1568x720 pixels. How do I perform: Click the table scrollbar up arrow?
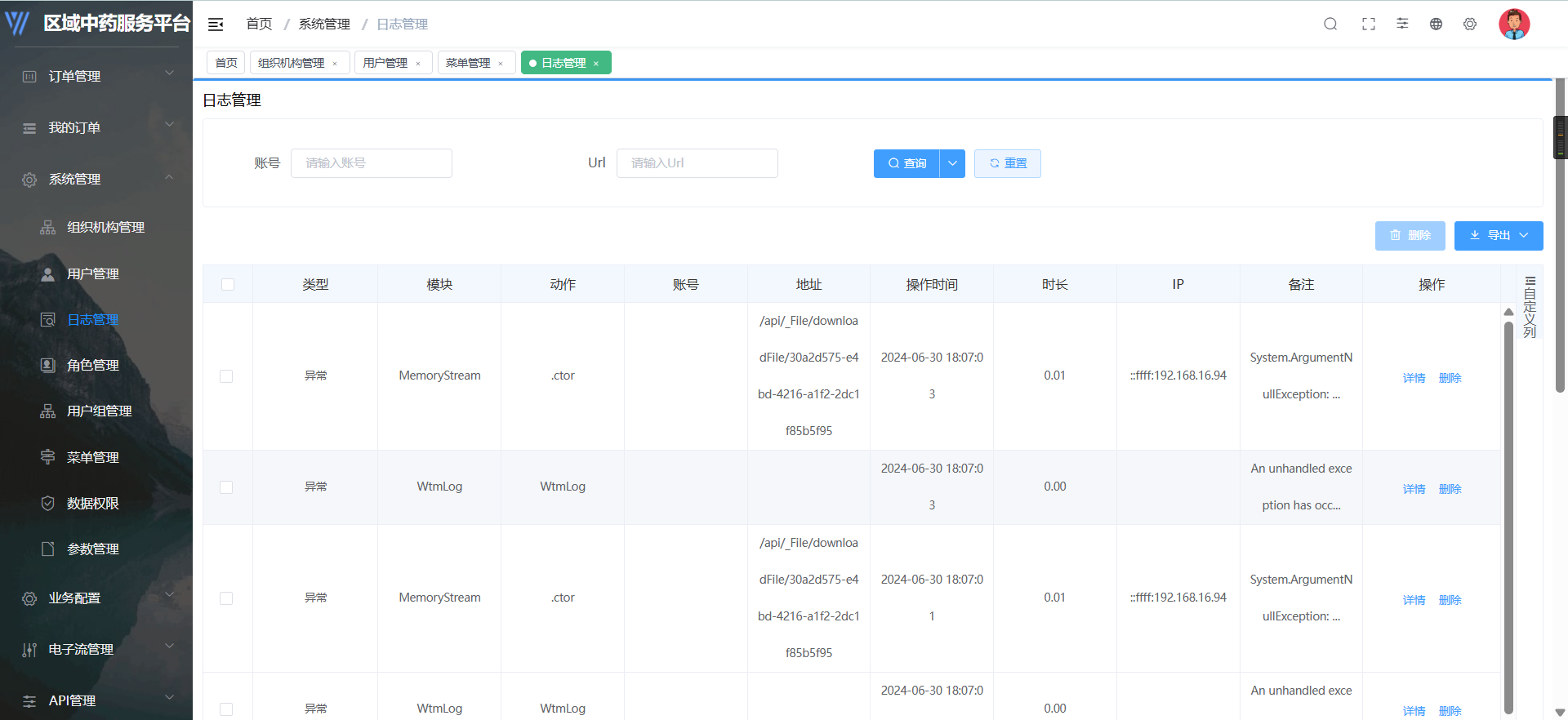pyautogui.click(x=1508, y=312)
